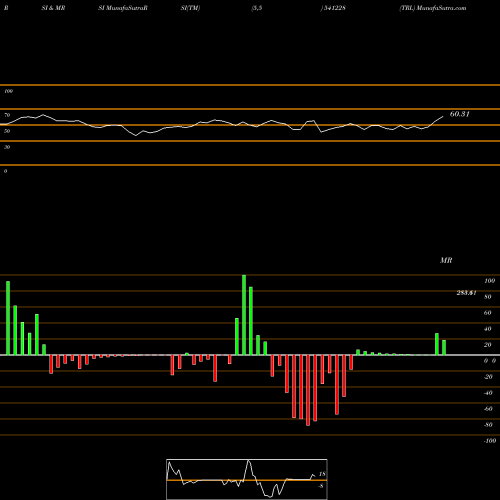The image size is (500, 500).
Task: Click the 70 label on RSI axis
Action: (7, 115)
